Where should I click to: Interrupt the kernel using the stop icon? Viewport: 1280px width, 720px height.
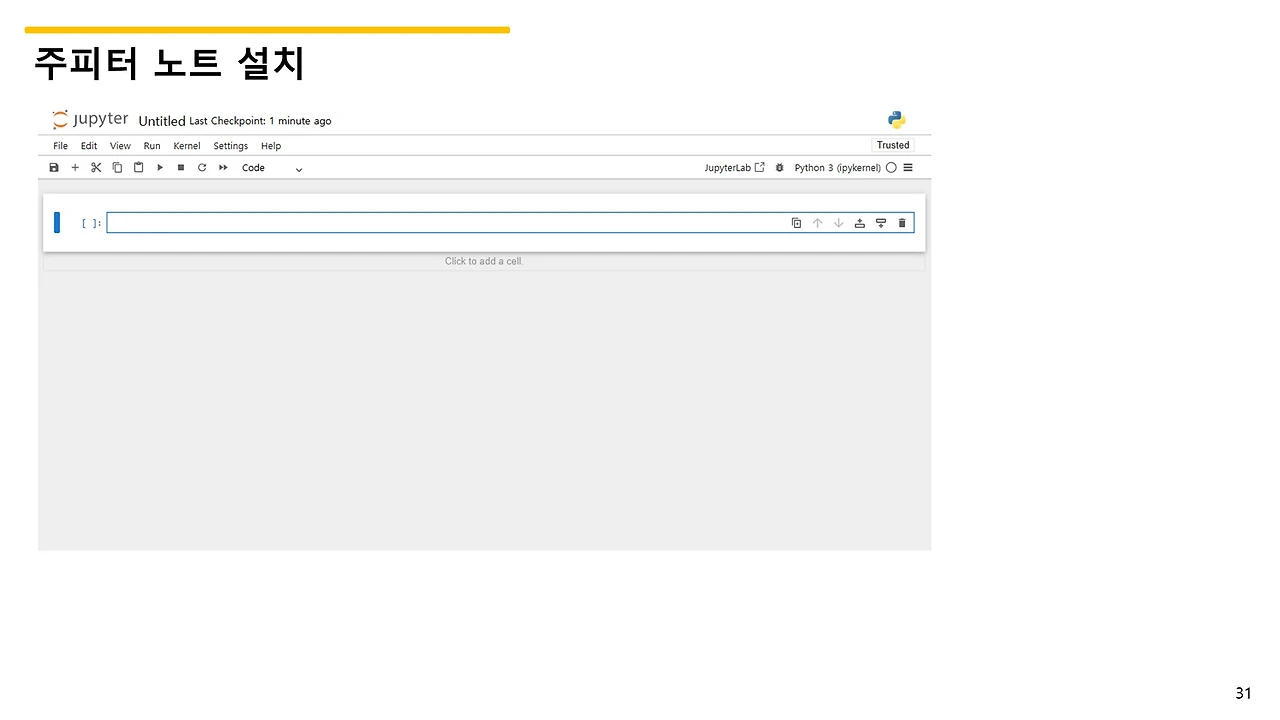pos(181,168)
